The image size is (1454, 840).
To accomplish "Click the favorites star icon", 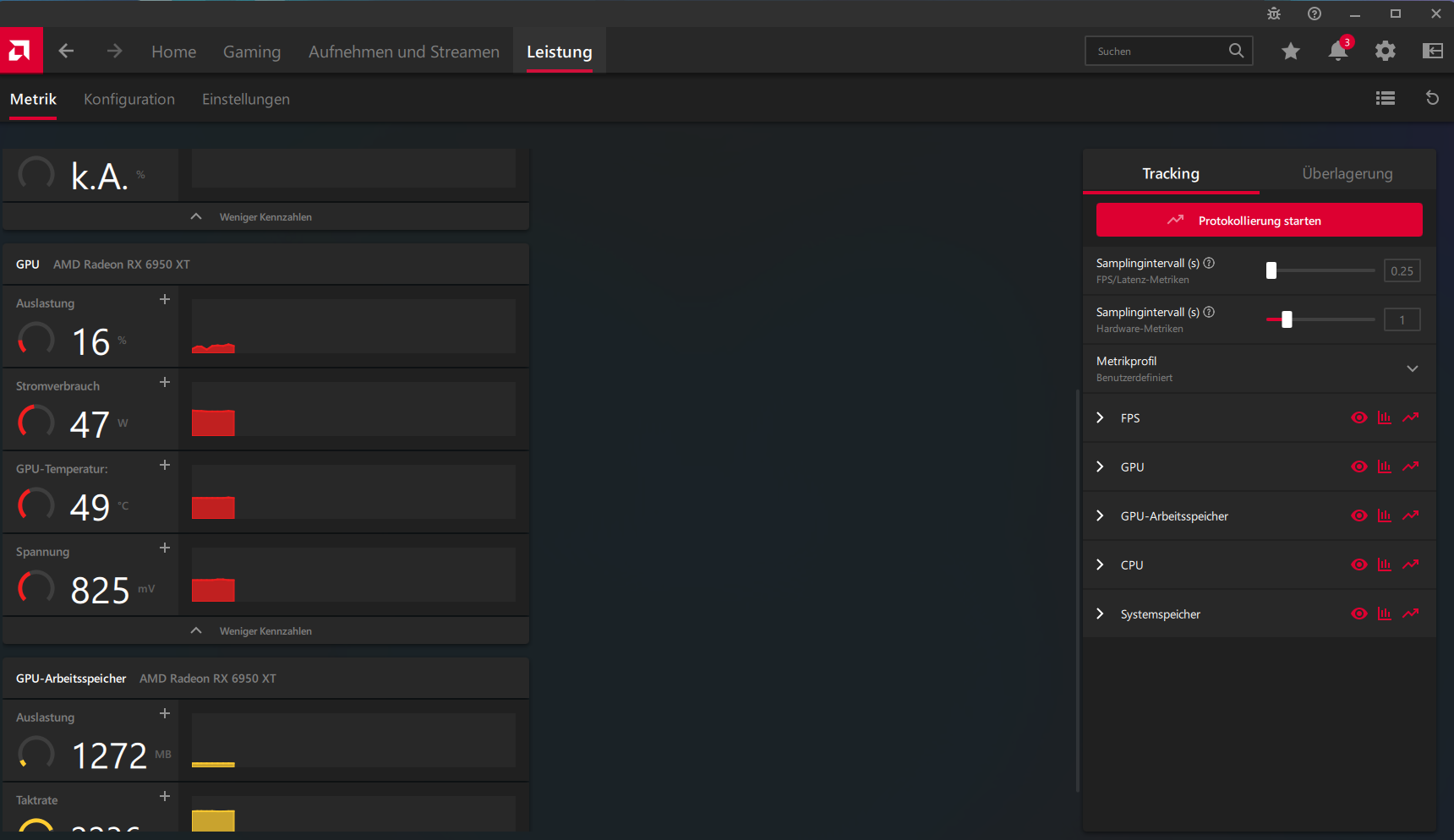I will (1290, 51).
